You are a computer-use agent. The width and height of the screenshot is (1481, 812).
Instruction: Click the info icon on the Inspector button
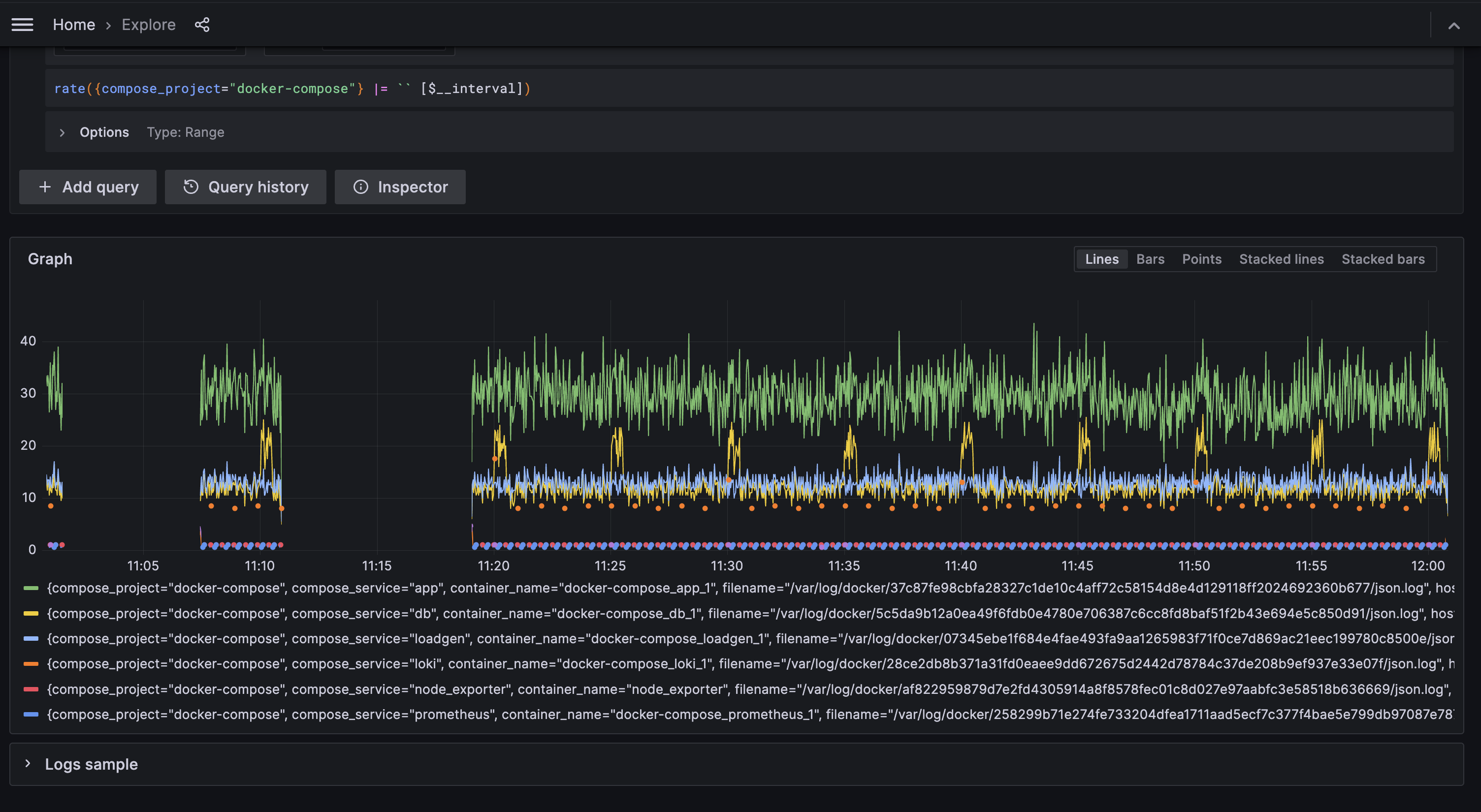coord(360,187)
